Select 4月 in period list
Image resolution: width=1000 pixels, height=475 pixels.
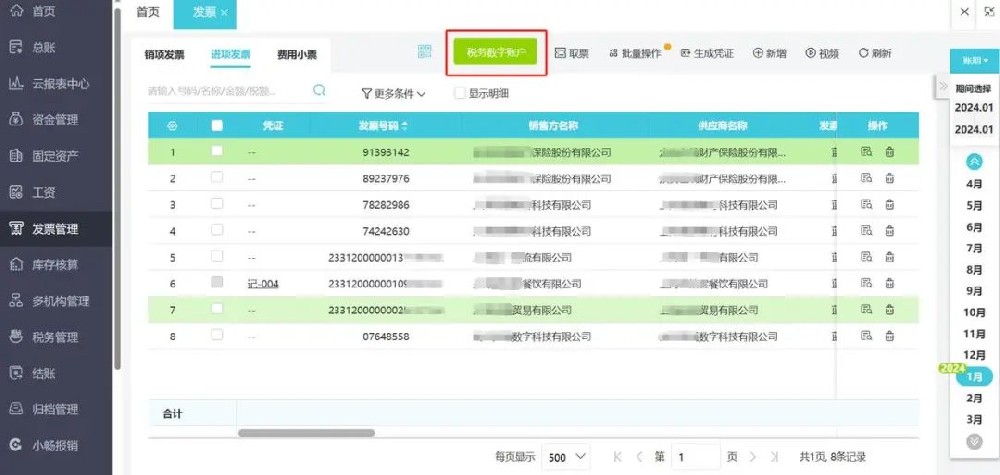pyautogui.click(x=974, y=184)
